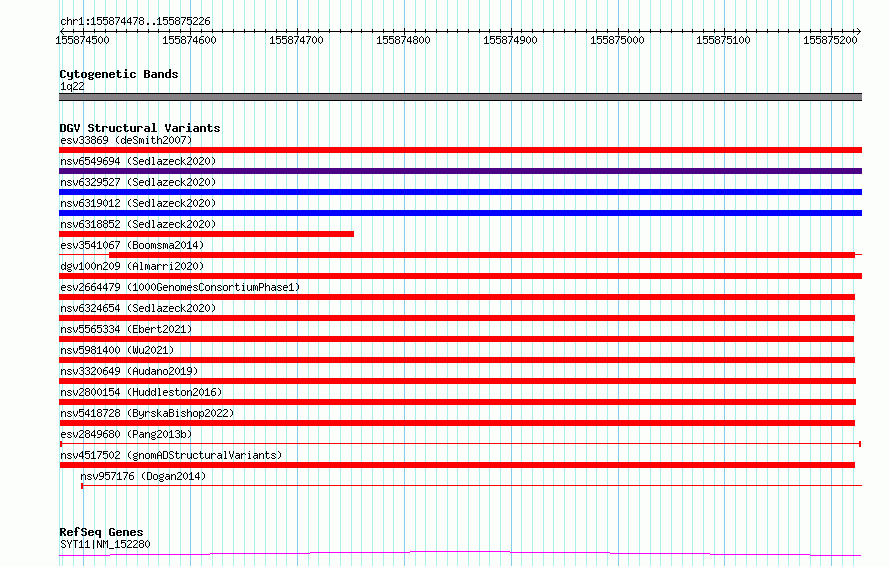
Task: Click the DGV Structural Variants track title
Action: click(140, 128)
